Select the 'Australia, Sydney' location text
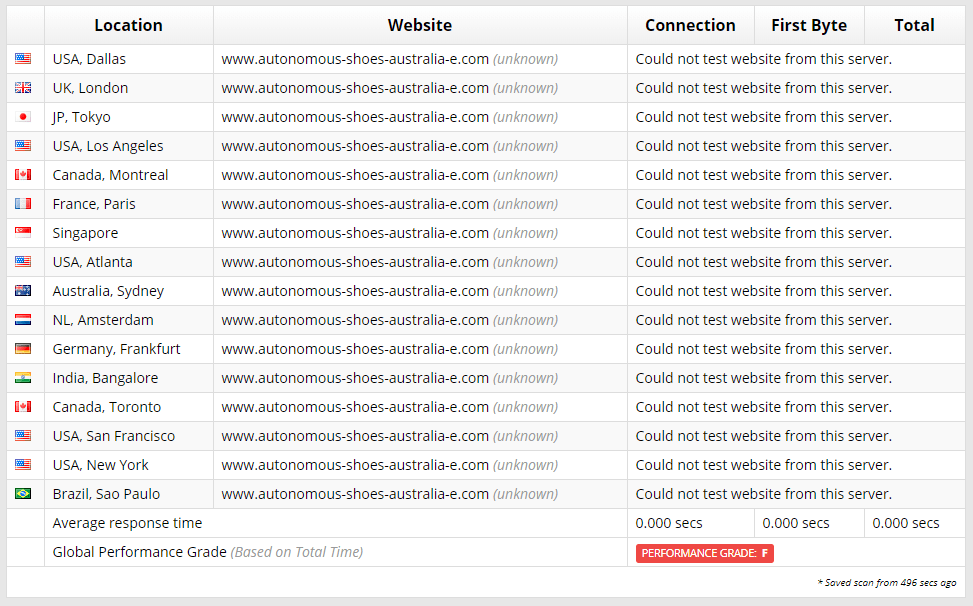973x606 pixels. point(109,291)
